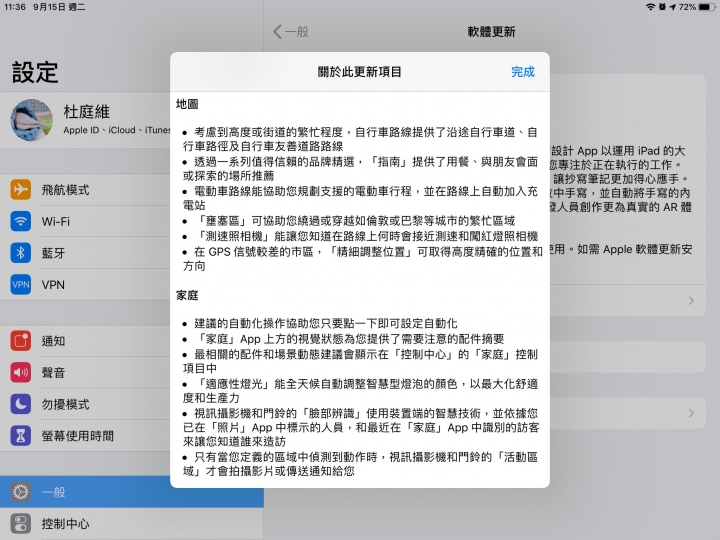720x540 pixels.
Task: Open the 勿擾模式 moon icon
Action: tap(21, 404)
